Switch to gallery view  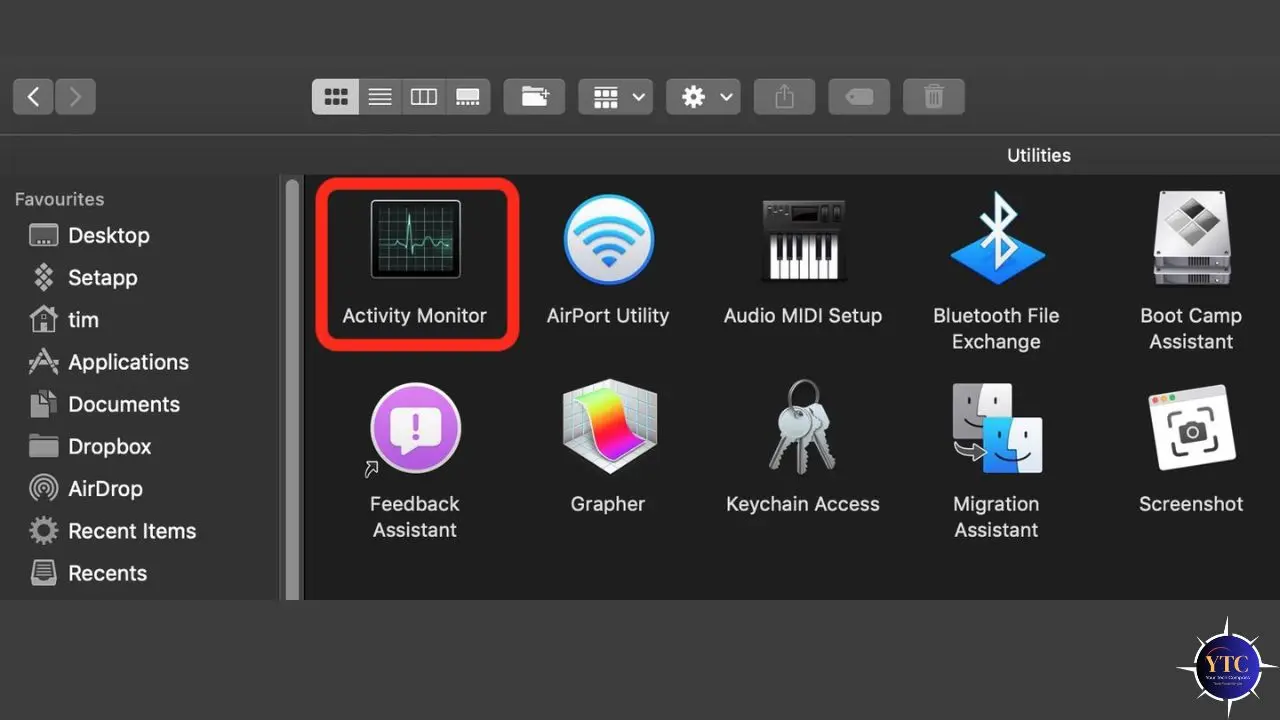tap(468, 97)
